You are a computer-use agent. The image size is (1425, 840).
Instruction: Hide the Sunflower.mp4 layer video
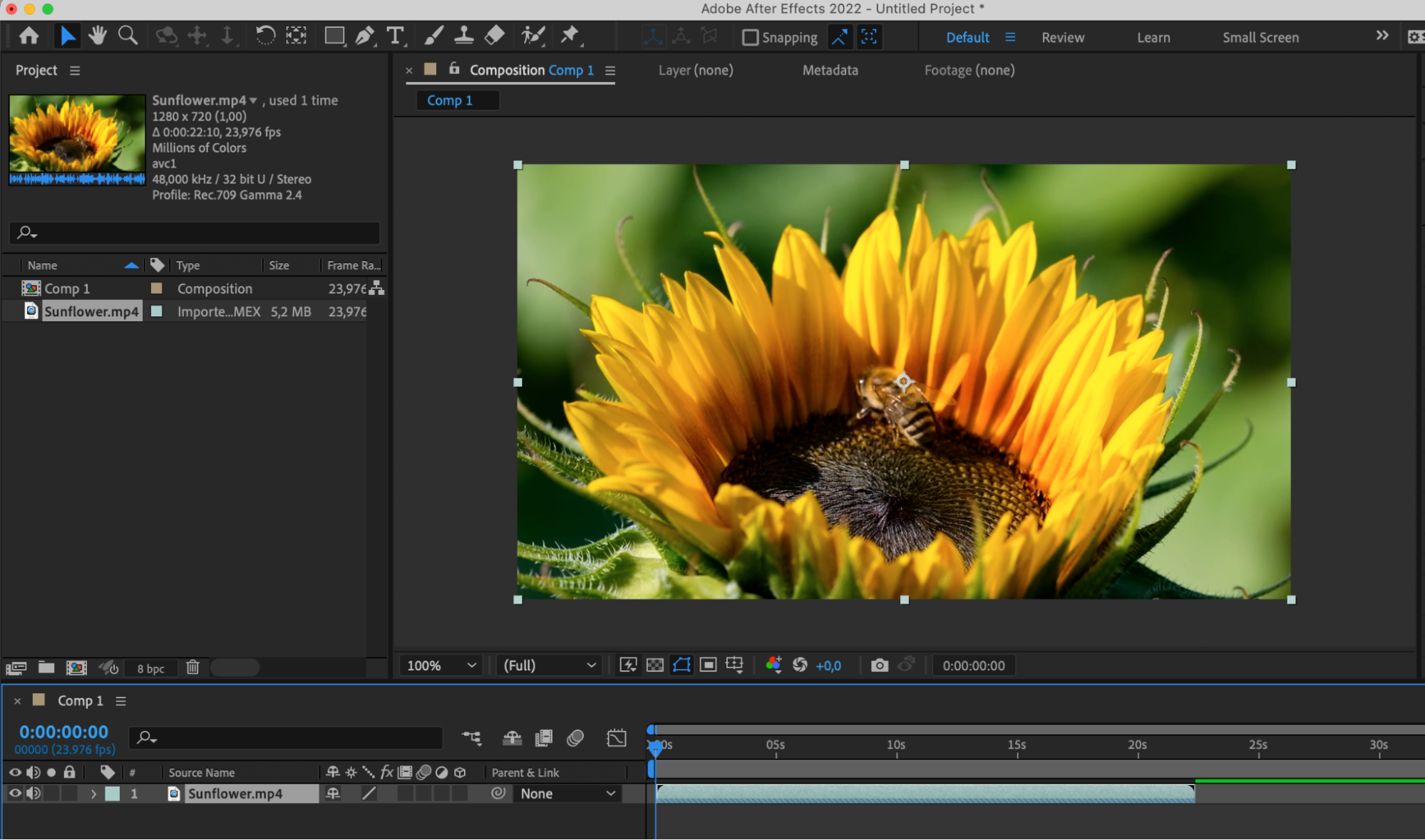coord(14,793)
